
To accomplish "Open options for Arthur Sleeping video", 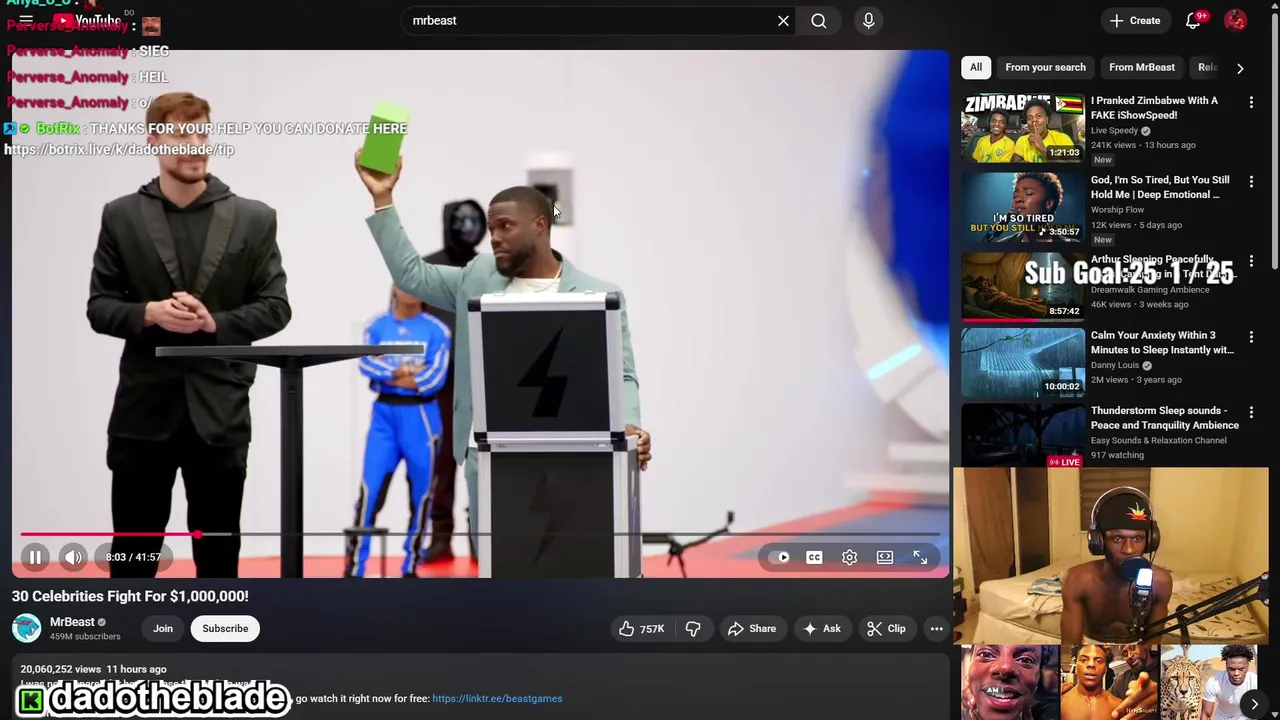I will [1251, 261].
